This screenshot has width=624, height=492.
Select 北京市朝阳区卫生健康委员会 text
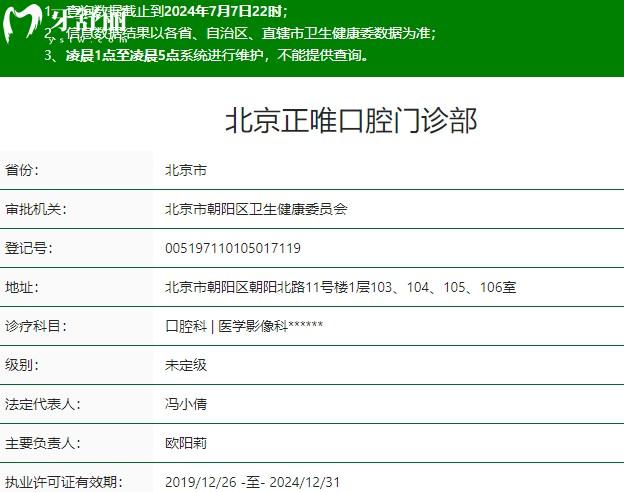pos(256,209)
